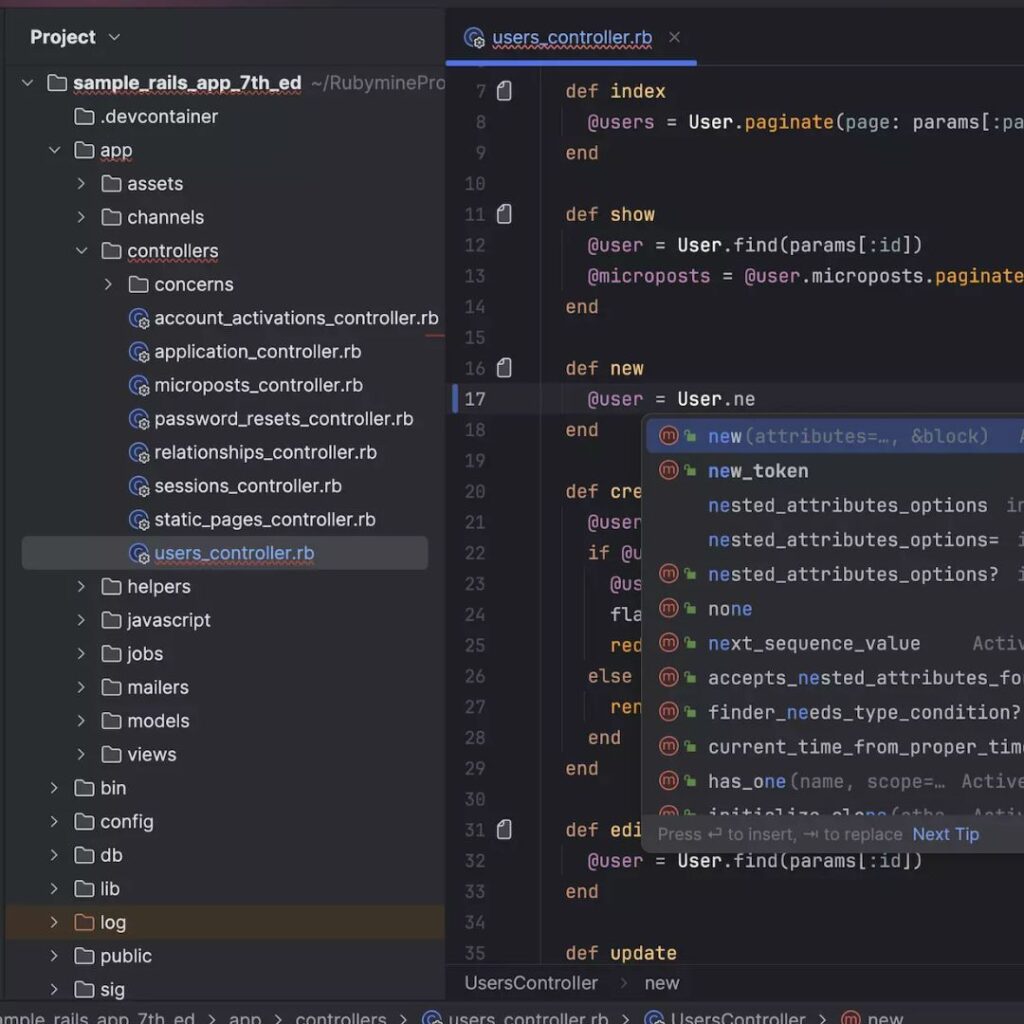The image size is (1024, 1024).
Task: Click the log folder icon
Action: tap(85, 922)
